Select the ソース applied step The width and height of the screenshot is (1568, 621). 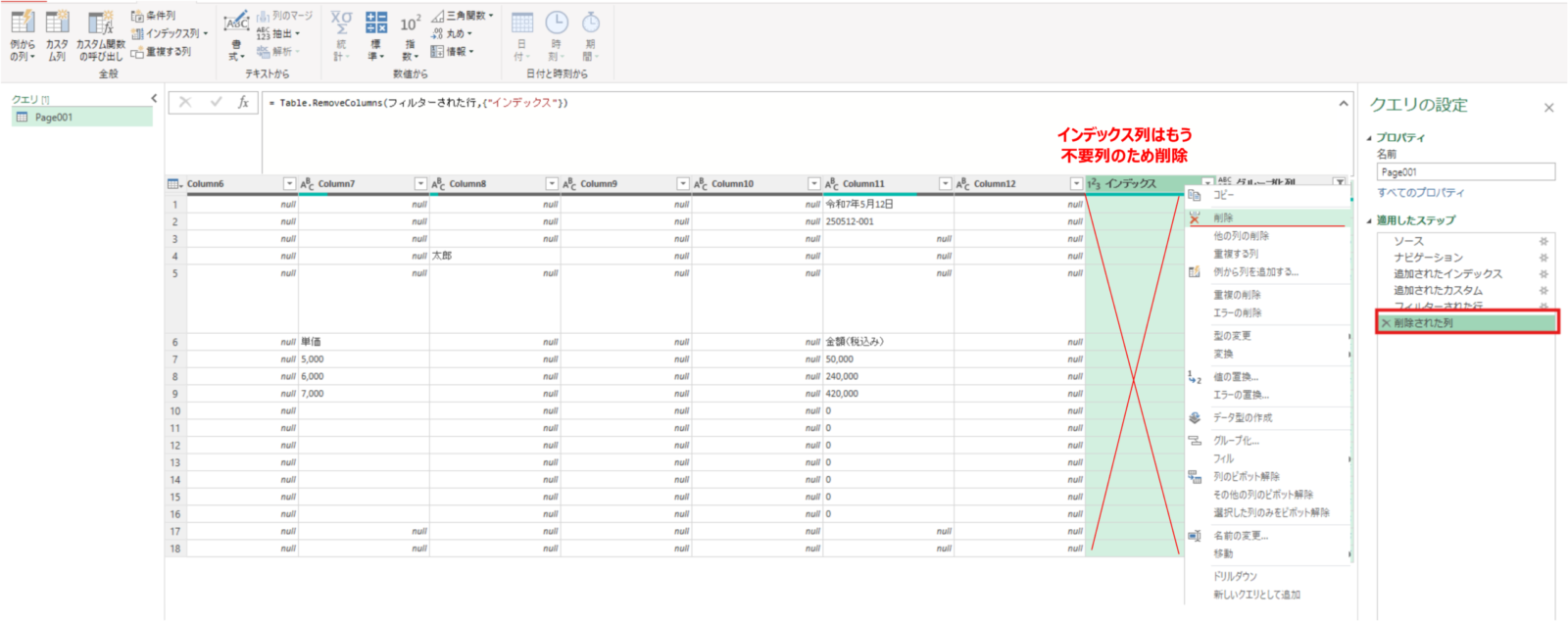point(1409,241)
